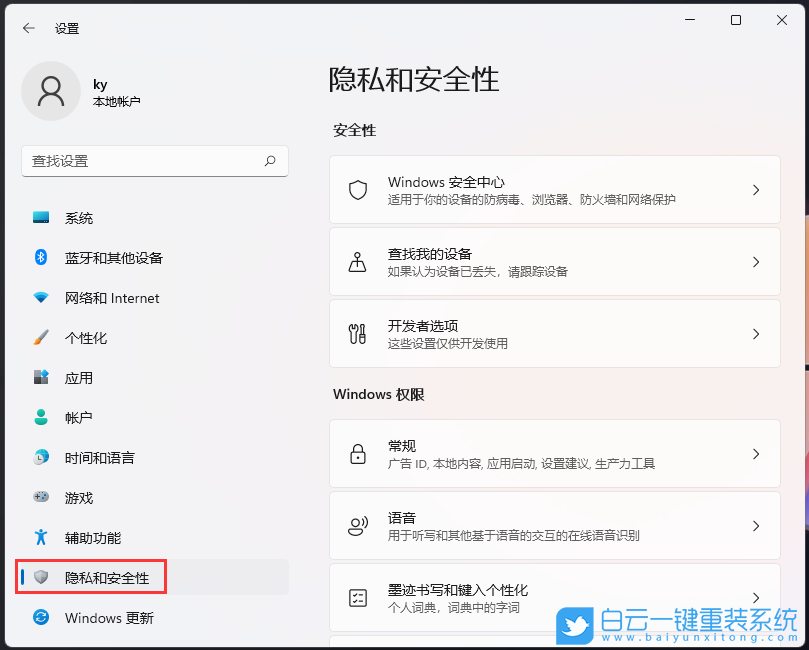
Task: Select the 个性化 paintbrush icon
Action: tap(40, 338)
